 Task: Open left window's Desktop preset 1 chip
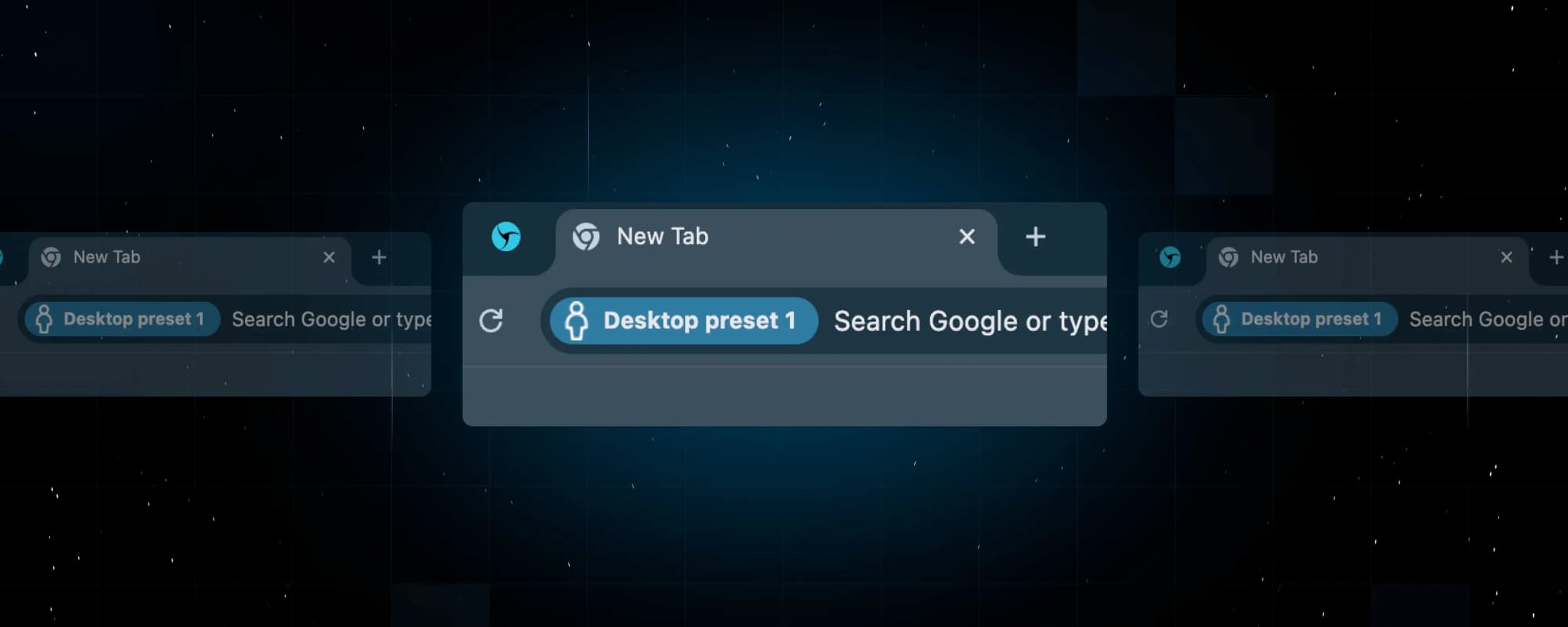(x=122, y=318)
